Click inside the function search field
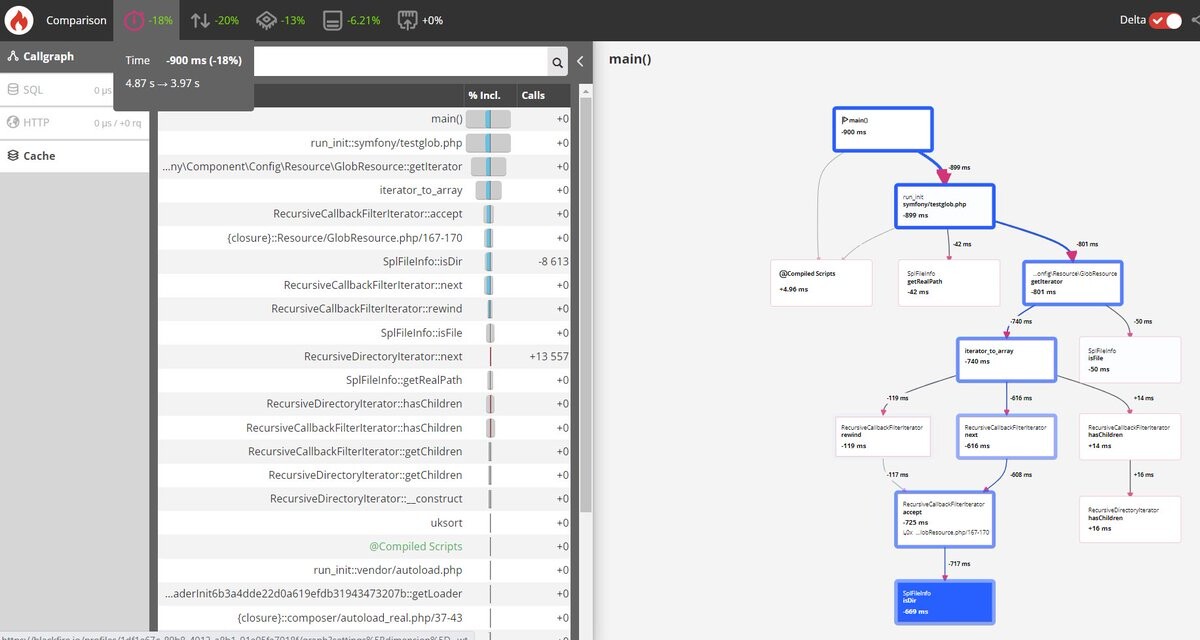 [400, 62]
